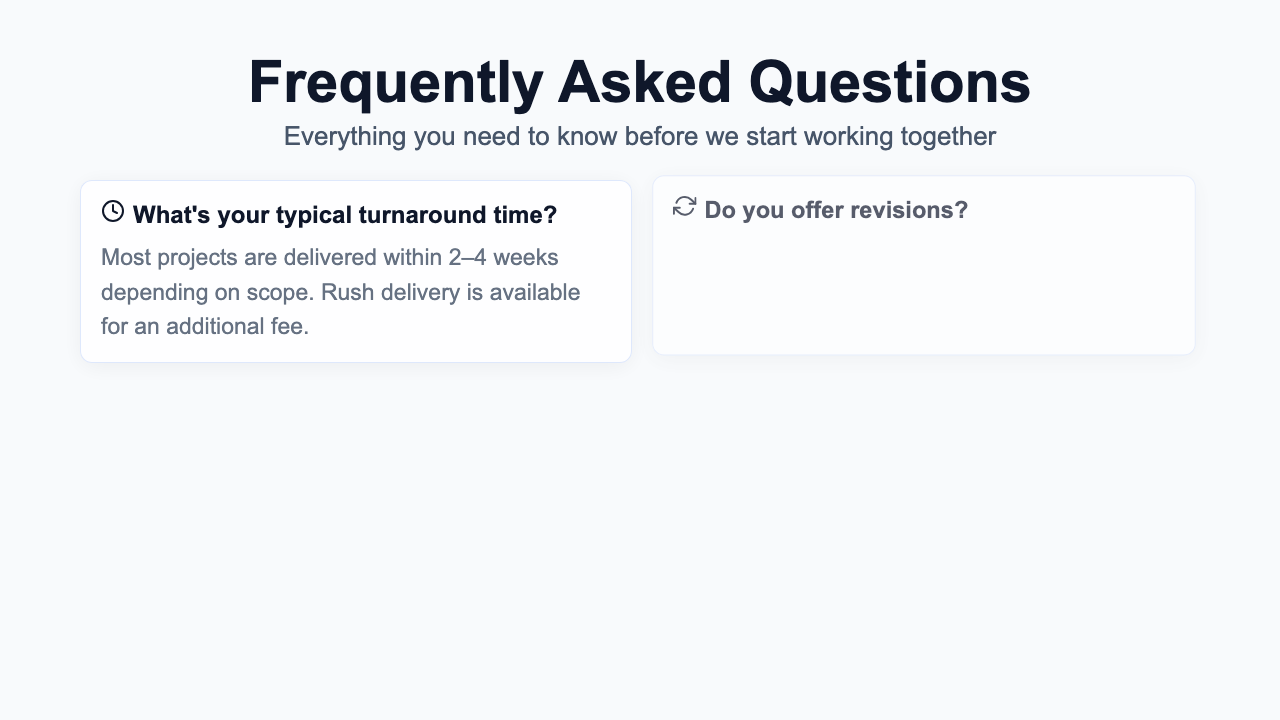Click the empty body of revisions card
1280x720 pixels.
[x=923, y=290]
